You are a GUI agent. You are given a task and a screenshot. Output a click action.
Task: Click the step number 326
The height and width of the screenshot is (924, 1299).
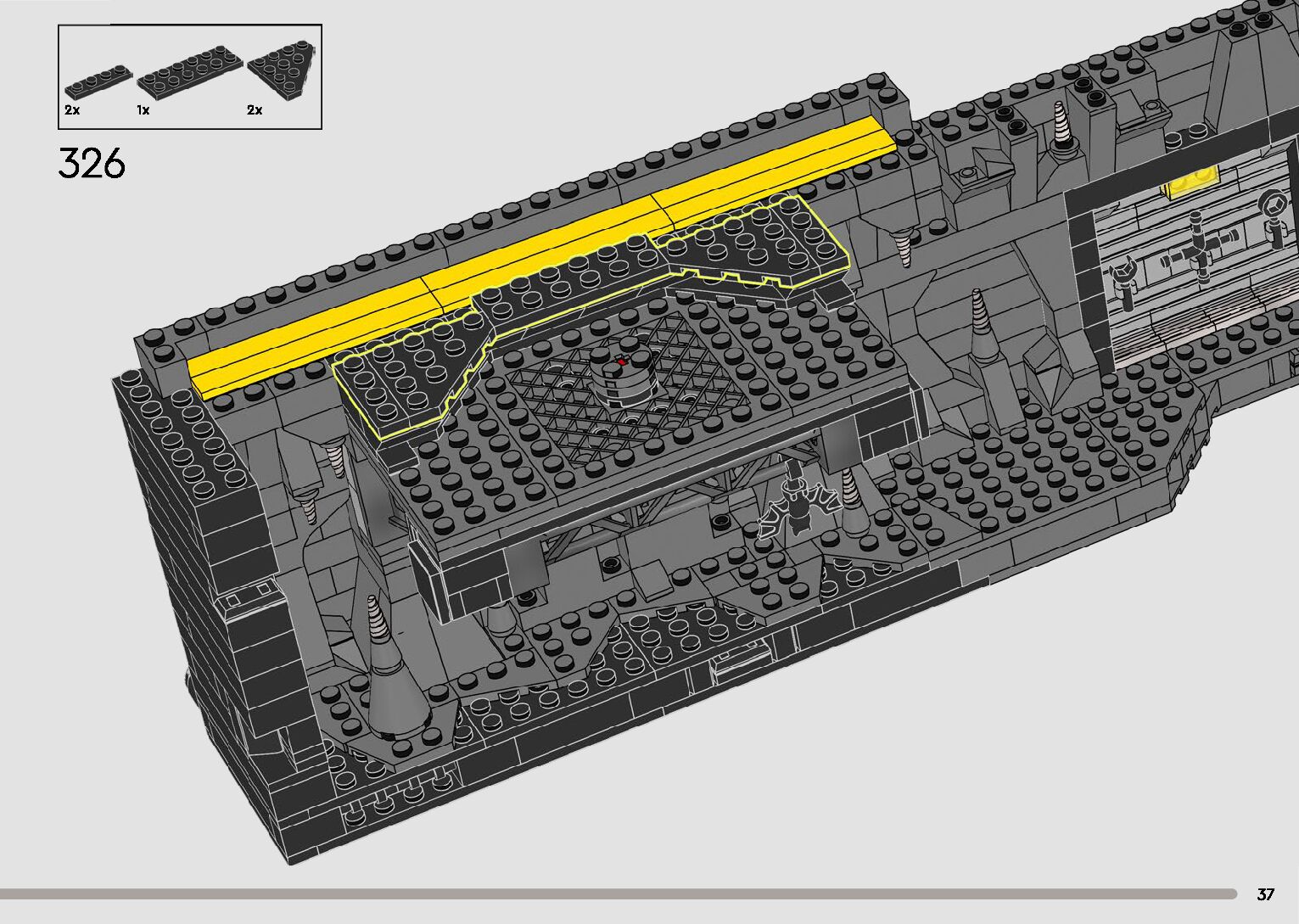click(92, 163)
